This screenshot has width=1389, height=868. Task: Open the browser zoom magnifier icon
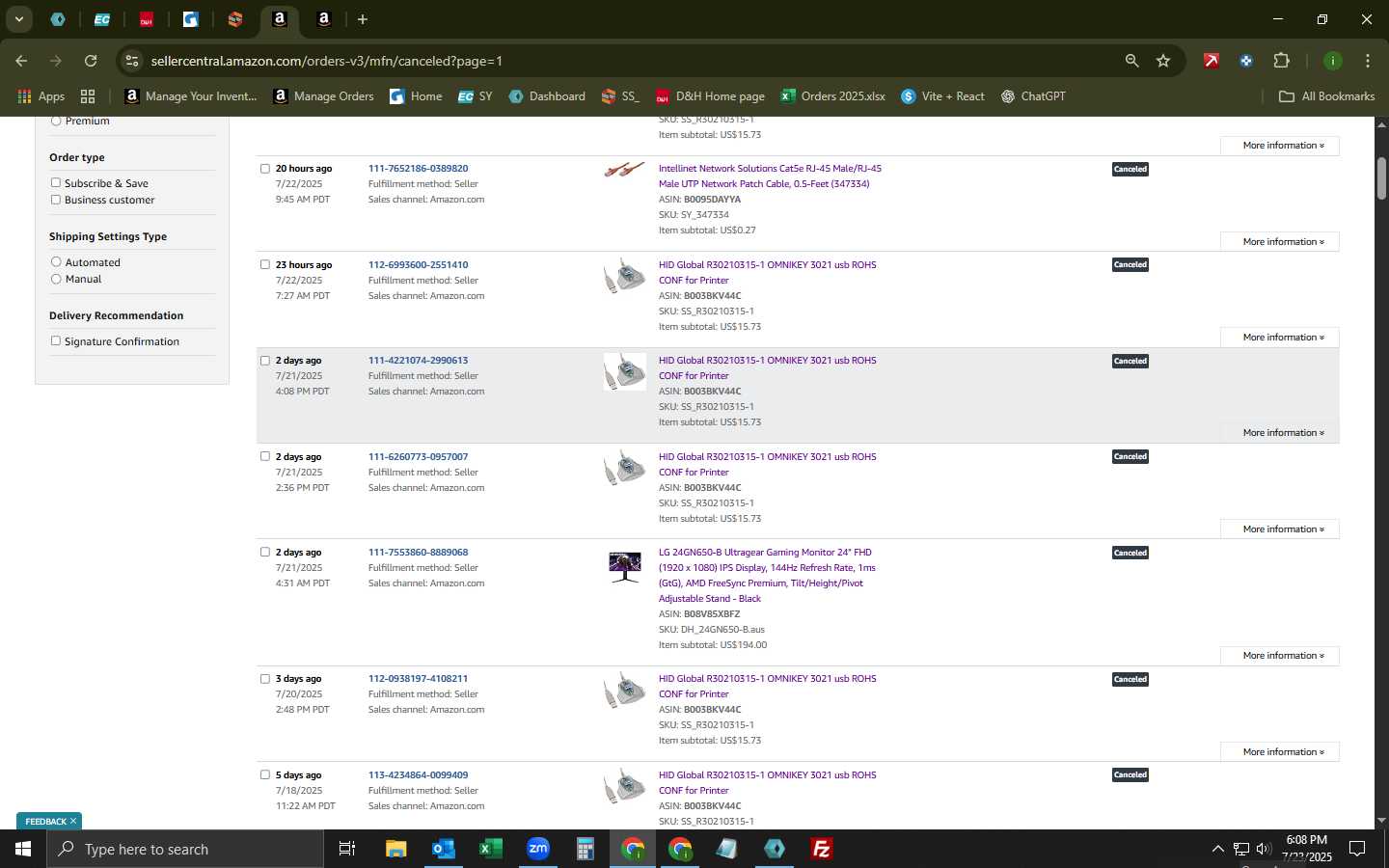[1131, 61]
